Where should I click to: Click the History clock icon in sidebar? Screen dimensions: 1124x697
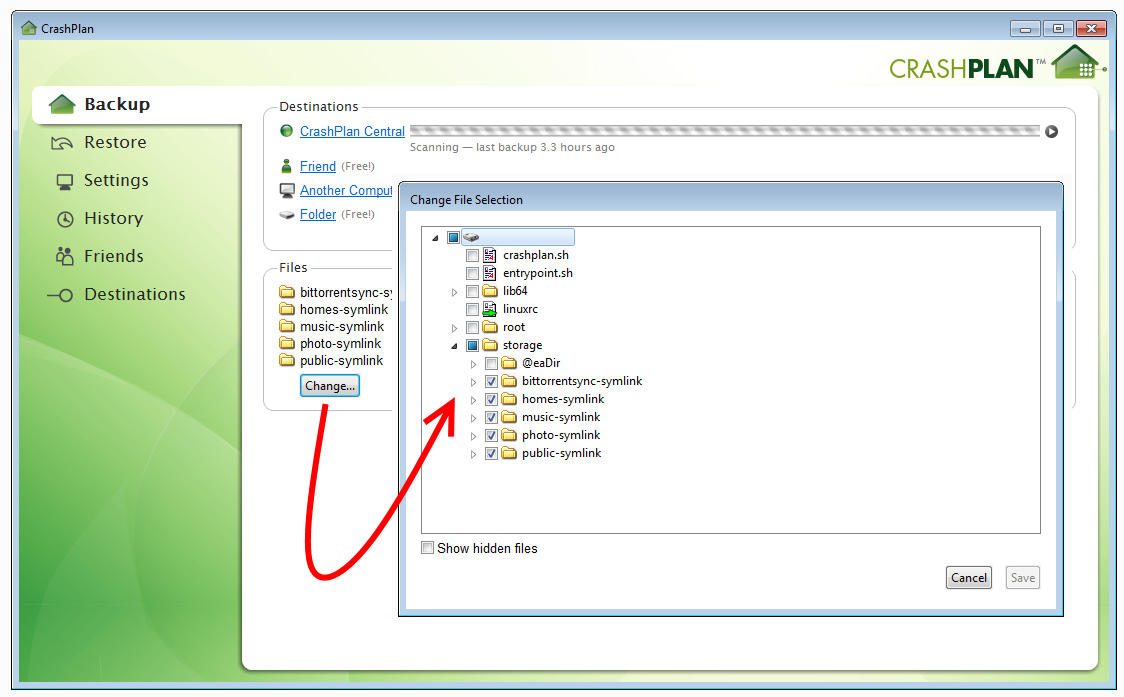tap(65, 219)
